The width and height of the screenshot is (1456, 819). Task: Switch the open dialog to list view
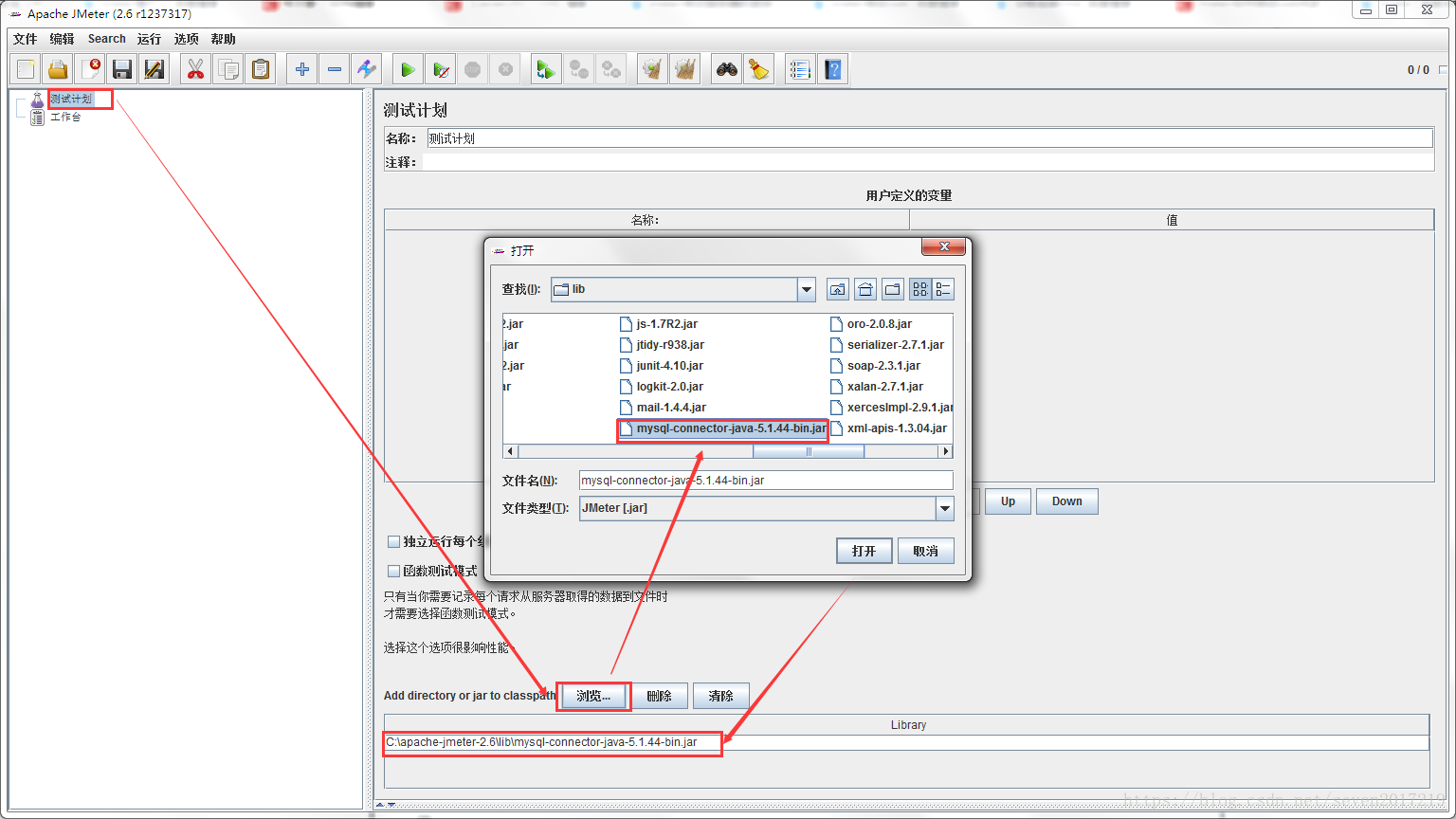click(919, 289)
